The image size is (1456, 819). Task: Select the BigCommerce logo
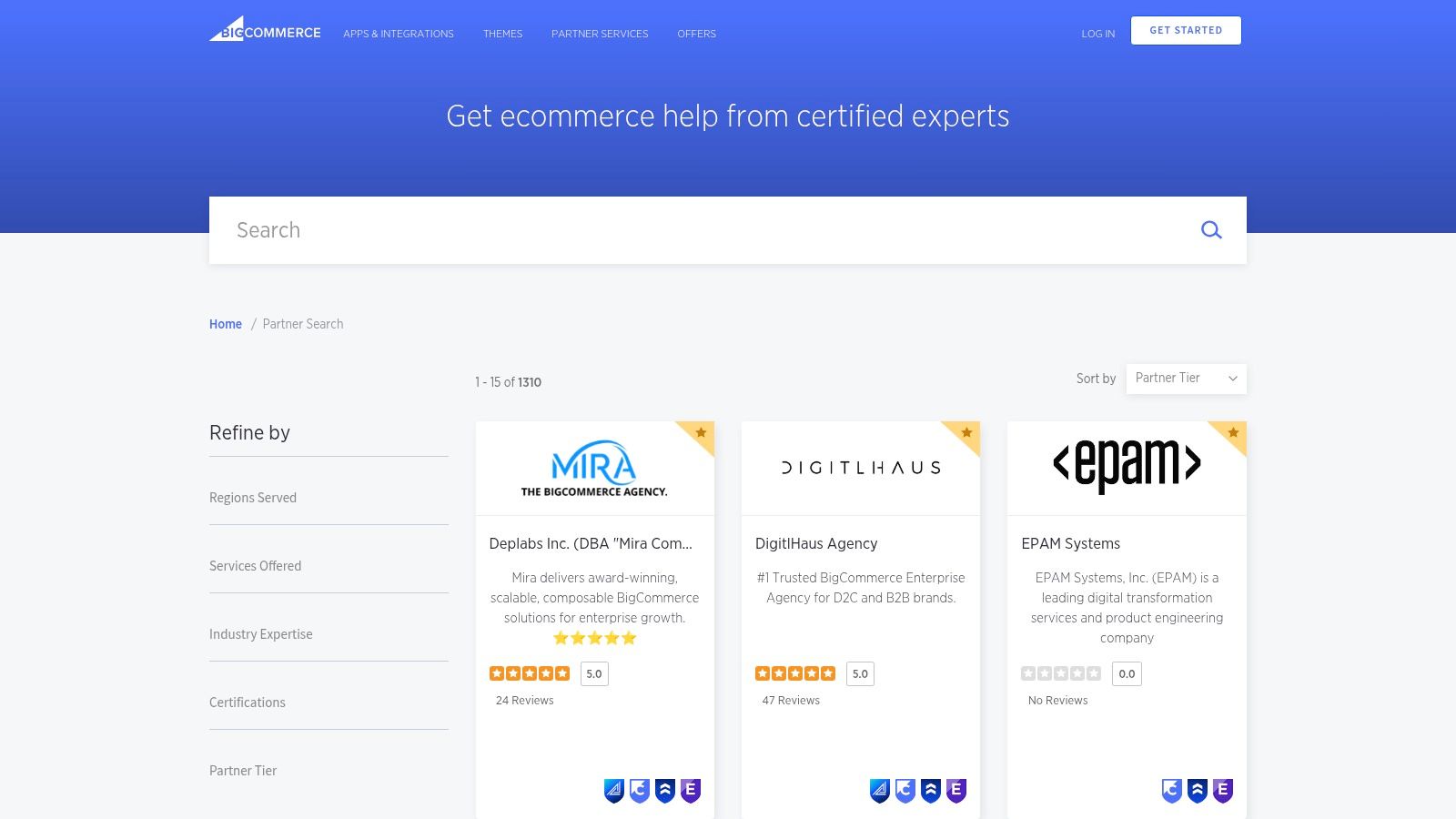[265, 31]
